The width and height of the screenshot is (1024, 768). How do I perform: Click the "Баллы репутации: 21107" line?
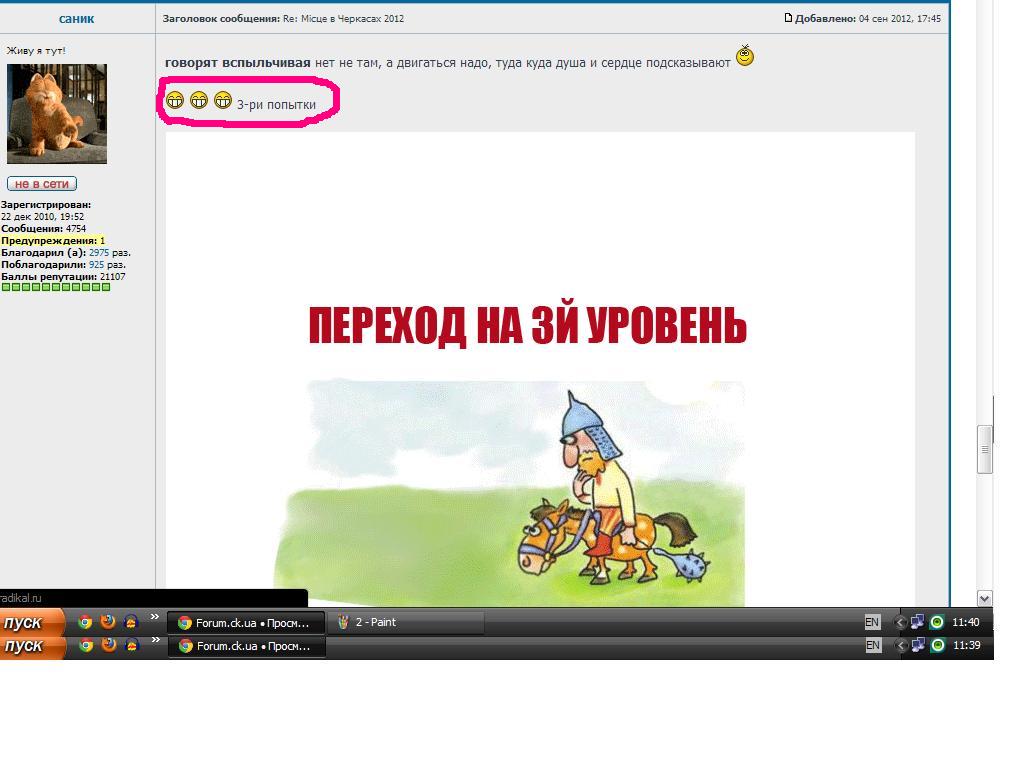(x=63, y=277)
